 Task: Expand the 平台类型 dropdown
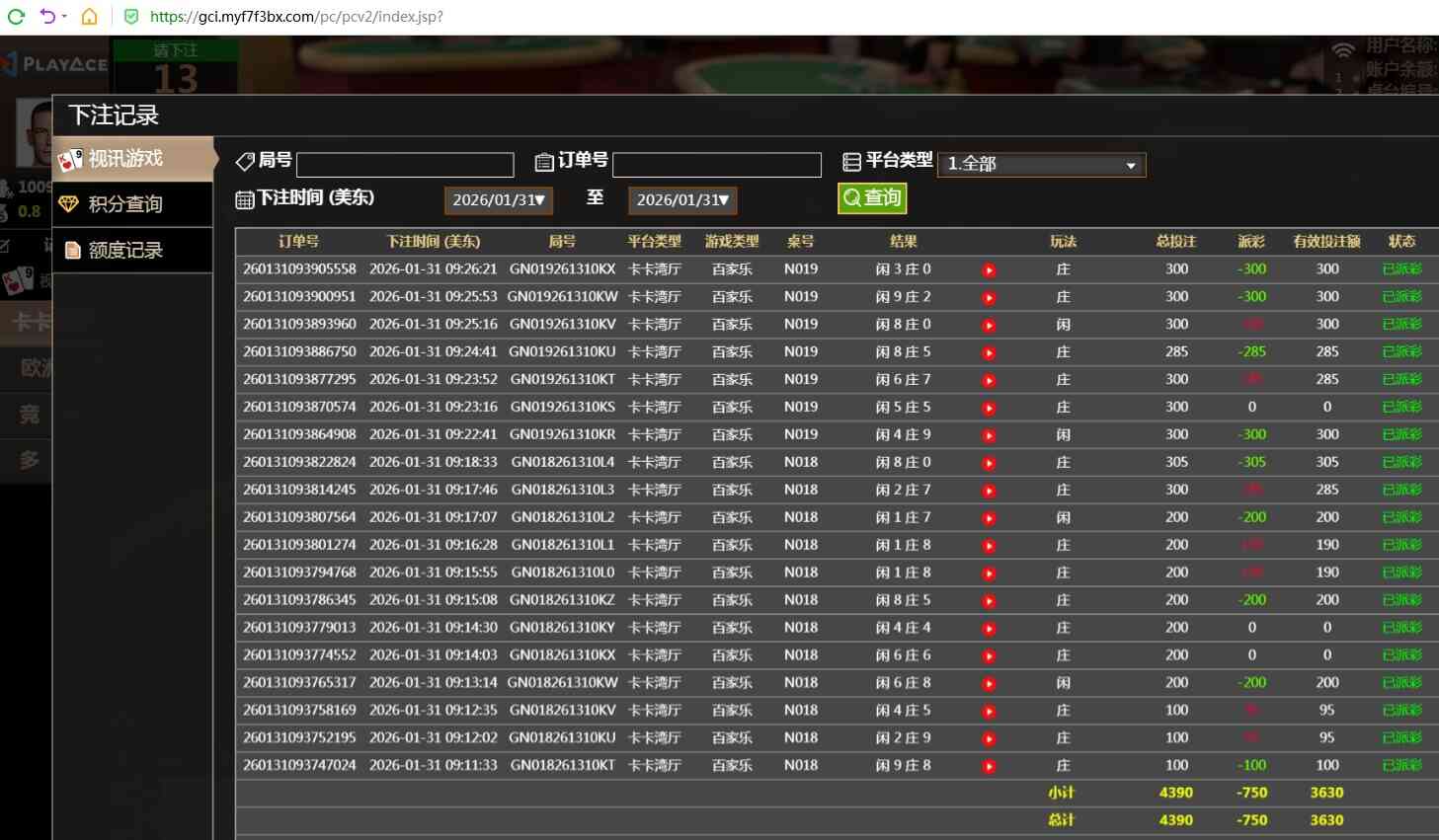pyautogui.click(x=1041, y=165)
